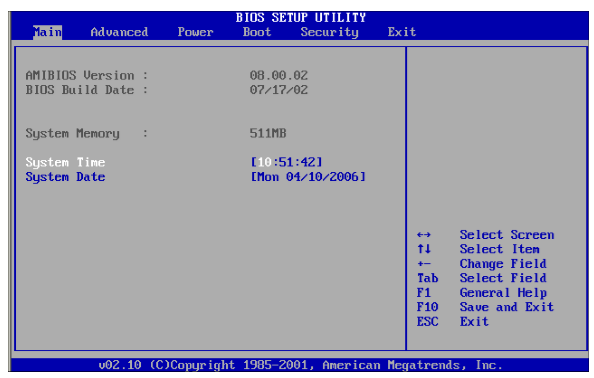Click the System Time value 10:51:42
The width and height of the screenshot is (594, 378).
point(286,162)
